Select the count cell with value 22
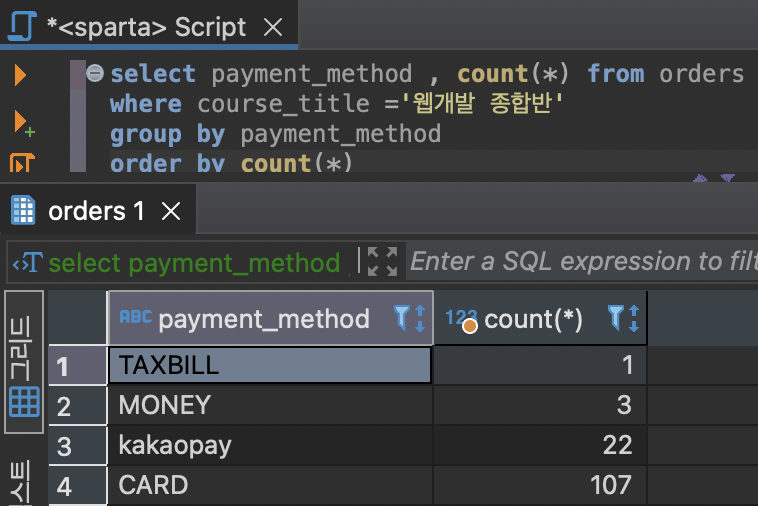This screenshot has width=758, height=506. [x=540, y=445]
